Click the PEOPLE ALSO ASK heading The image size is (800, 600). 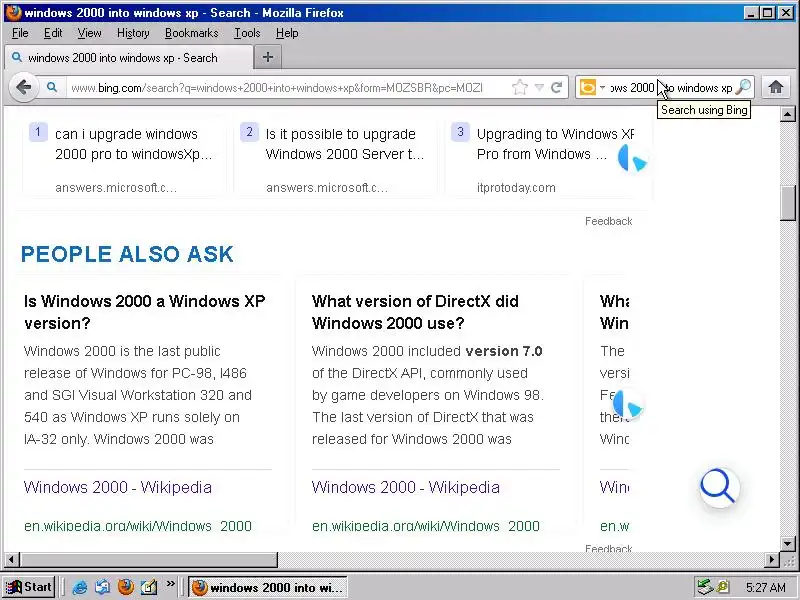pyautogui.click(x=127, y=254)
